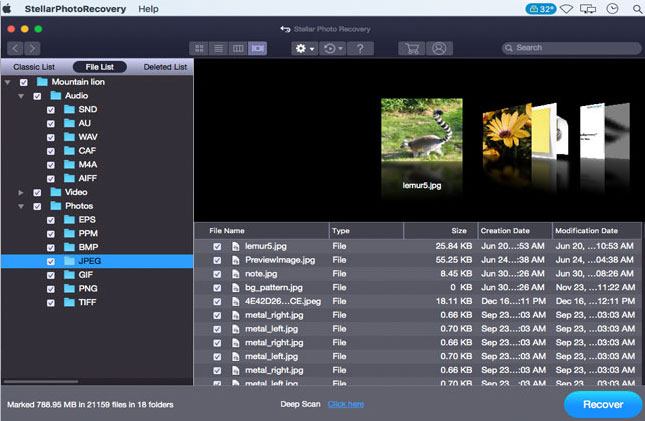This screenshot has height=421, width=645.
Task: Uncheck the Audio folder checkbox
Action: [37, 96]
